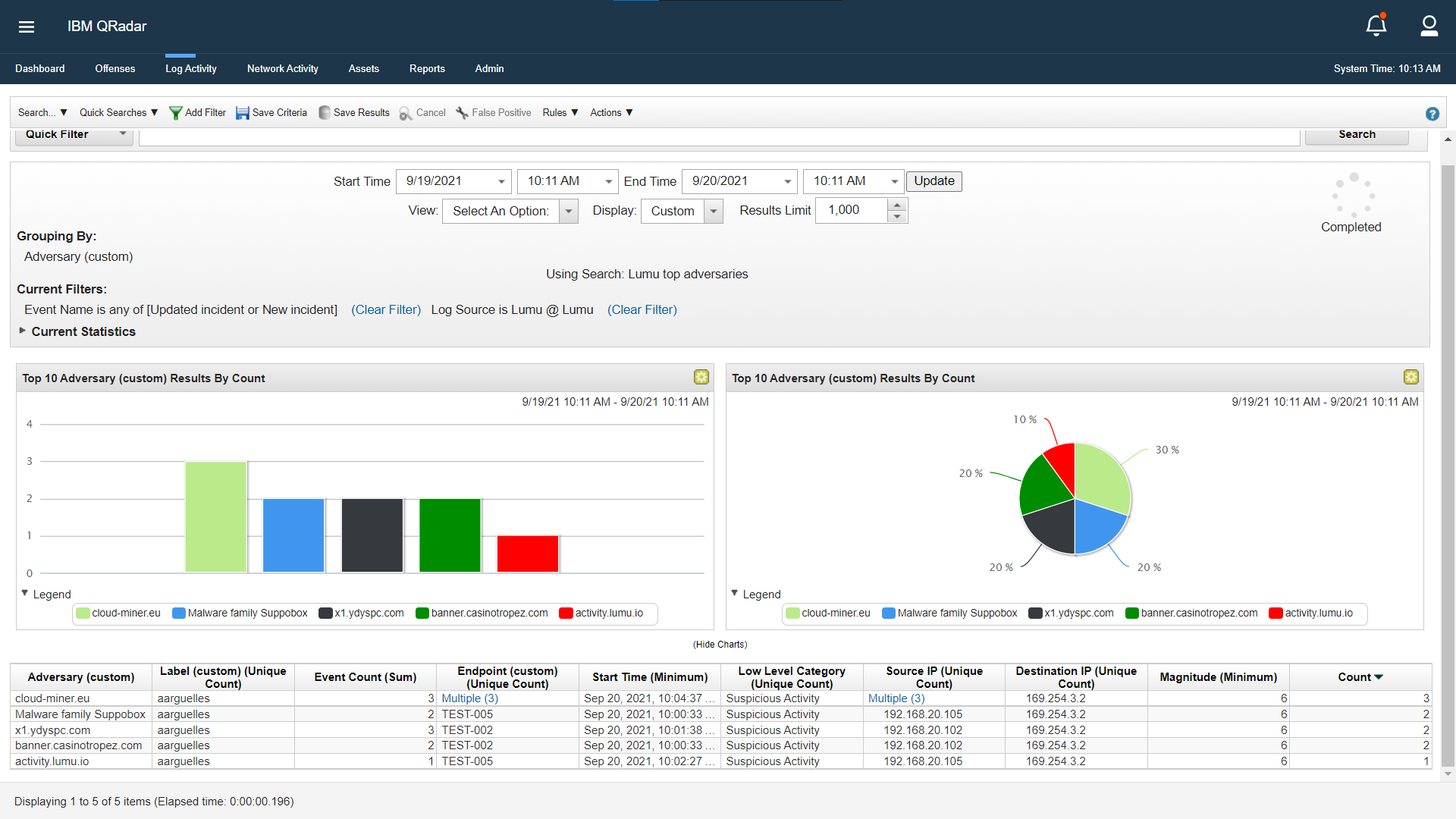
Task: Collapse the pie chart Legend
Action: pos(735,593)
